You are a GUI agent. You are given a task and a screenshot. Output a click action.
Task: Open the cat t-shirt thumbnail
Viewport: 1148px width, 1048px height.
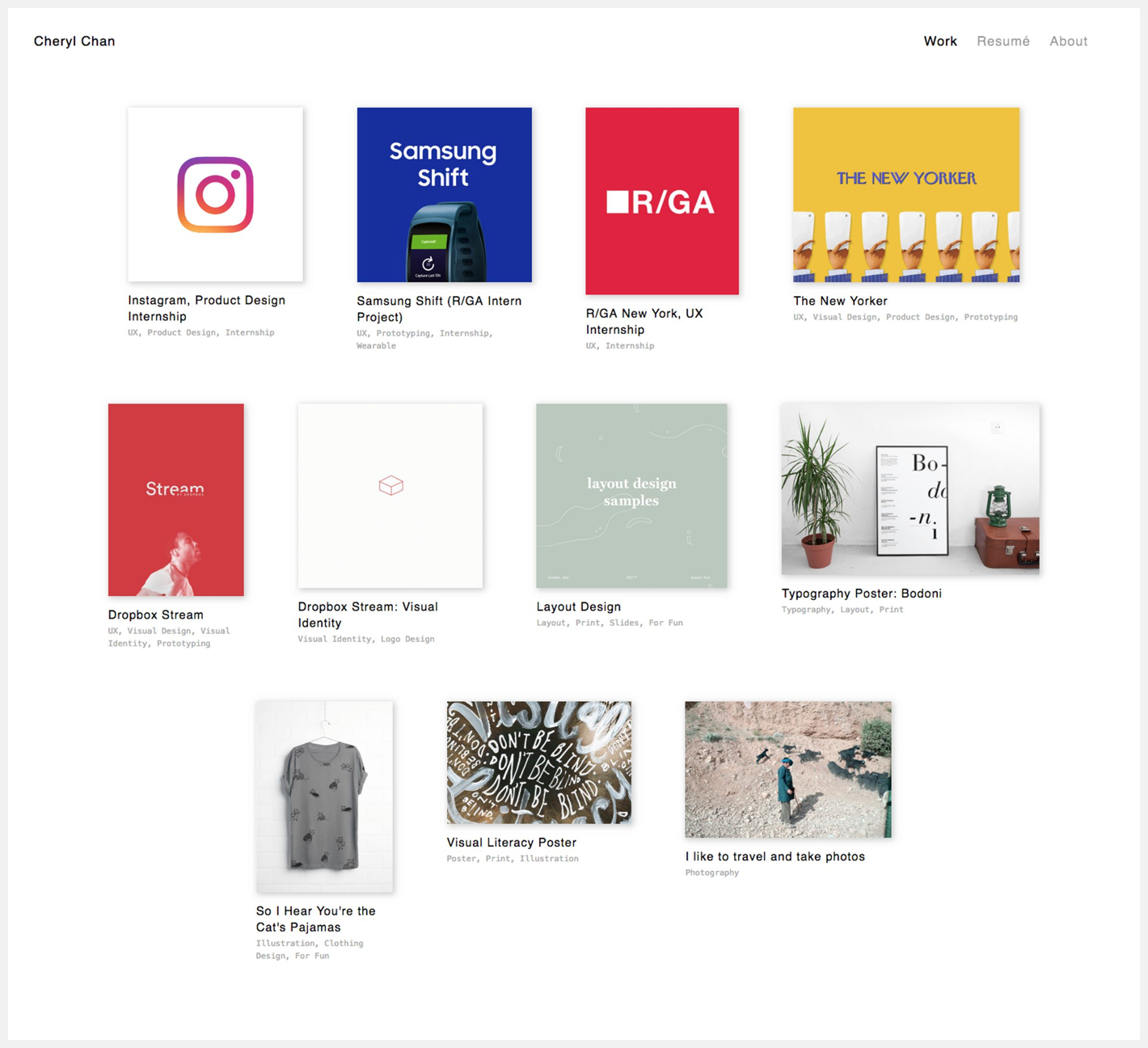tap(324, 797)
